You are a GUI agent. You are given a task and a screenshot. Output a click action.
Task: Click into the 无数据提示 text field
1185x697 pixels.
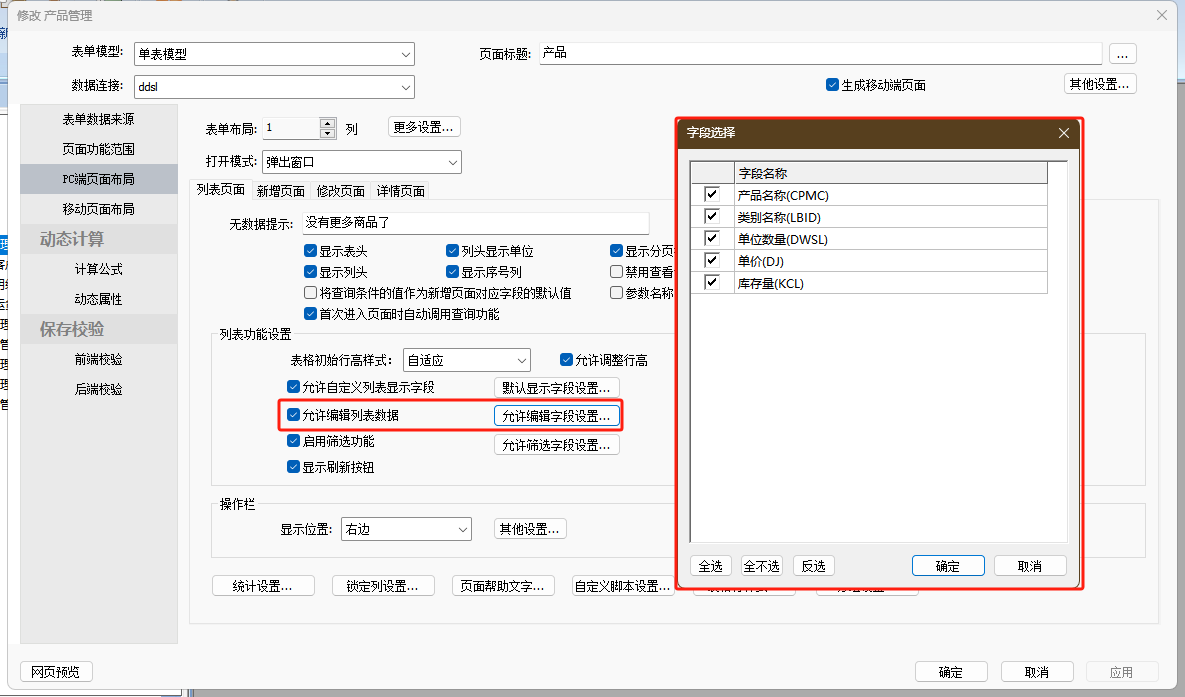click(476, 224)
